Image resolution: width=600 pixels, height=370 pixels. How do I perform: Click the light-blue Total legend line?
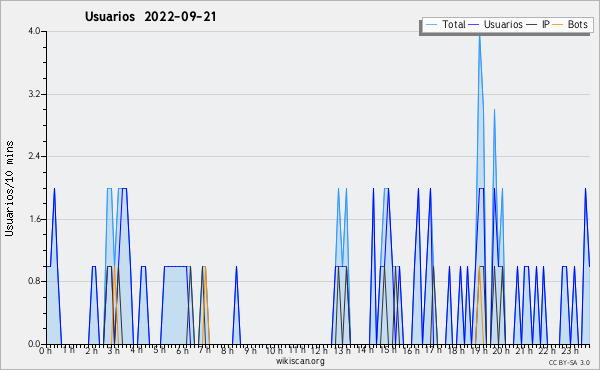pyautogui.click(x=431, y=24)
